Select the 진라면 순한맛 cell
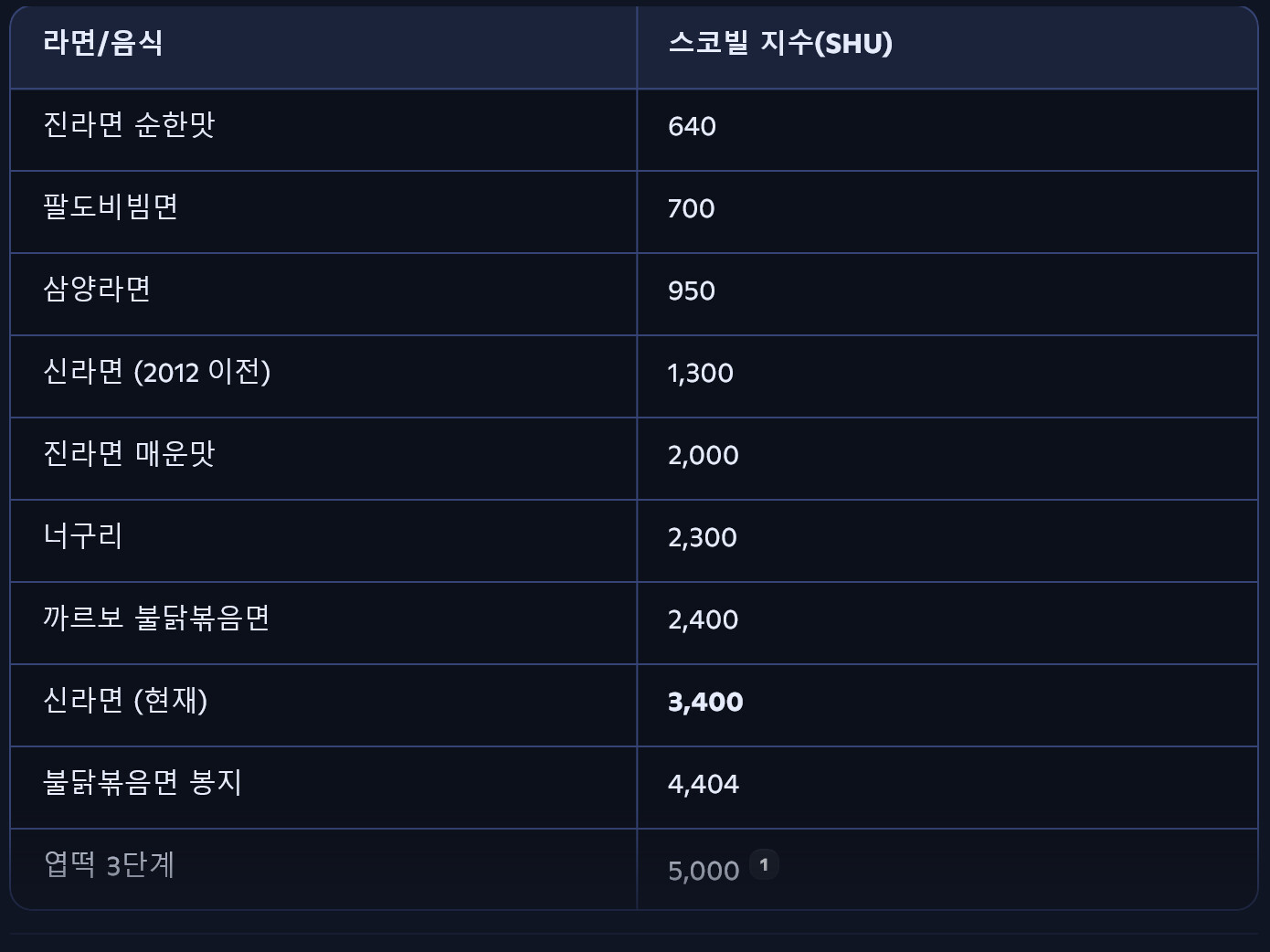Viewport: 1270px width, 952px height. pos(323,130)
